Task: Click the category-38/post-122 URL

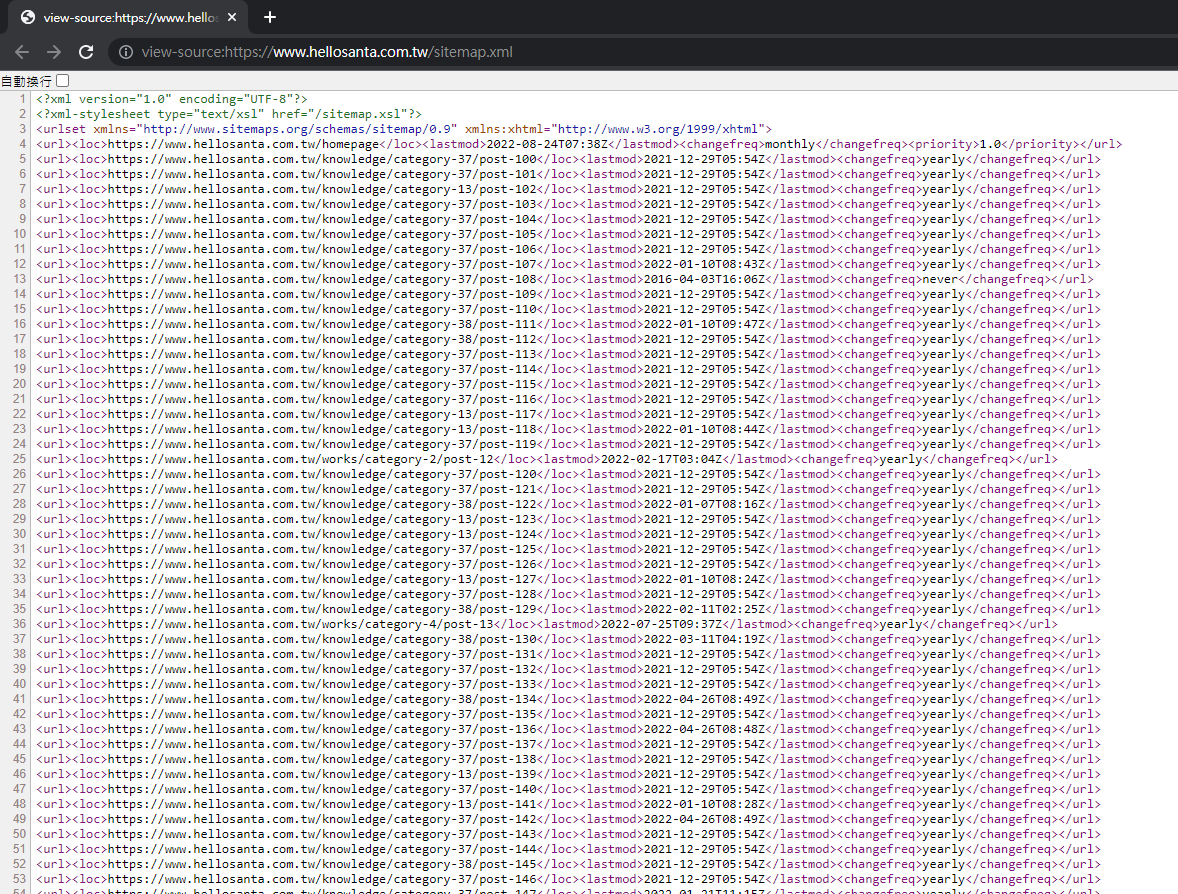Action: 322,504
